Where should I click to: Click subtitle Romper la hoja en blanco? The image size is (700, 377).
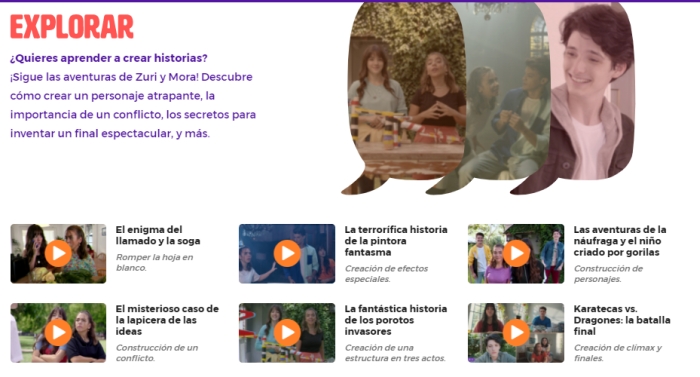tap(154, 262)
